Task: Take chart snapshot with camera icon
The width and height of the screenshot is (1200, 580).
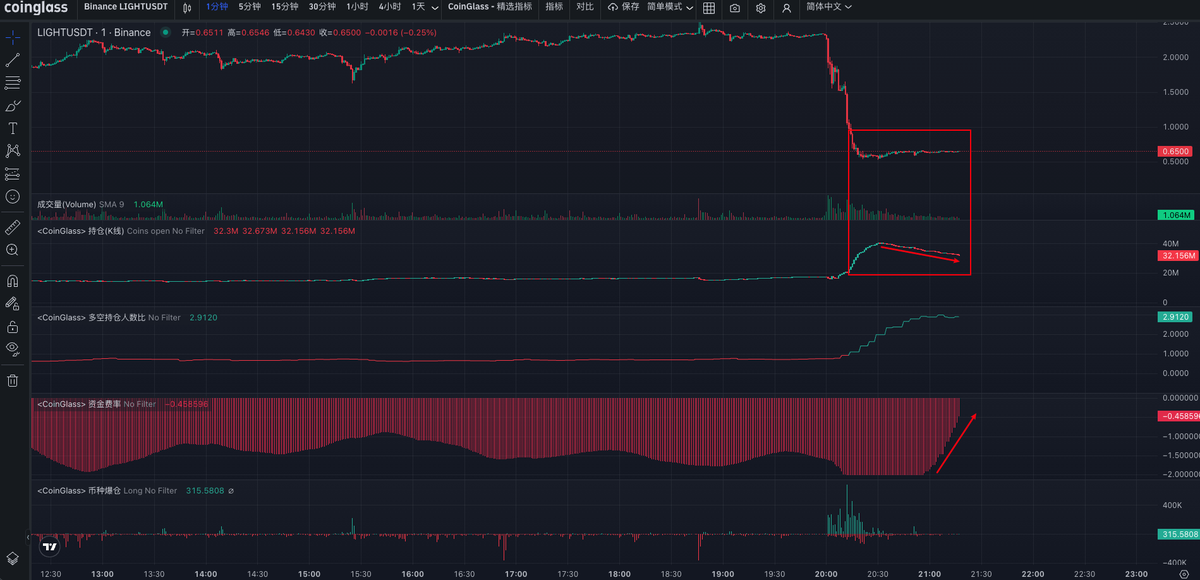Action: (x=735, y=7)
